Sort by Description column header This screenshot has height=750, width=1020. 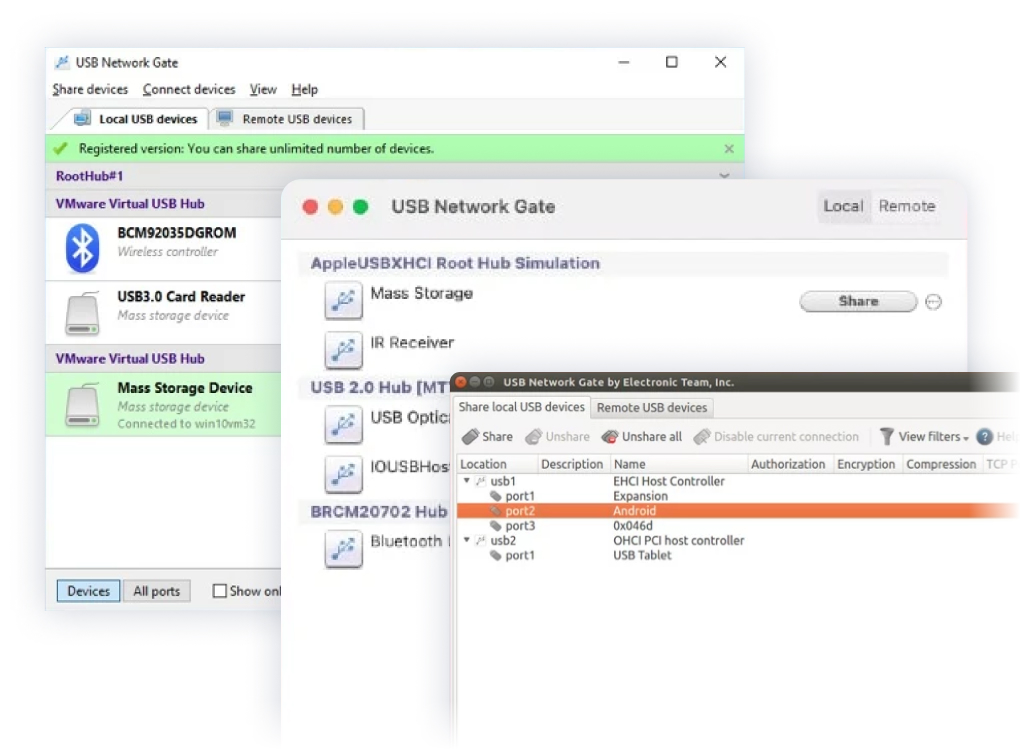coord(572,464)
